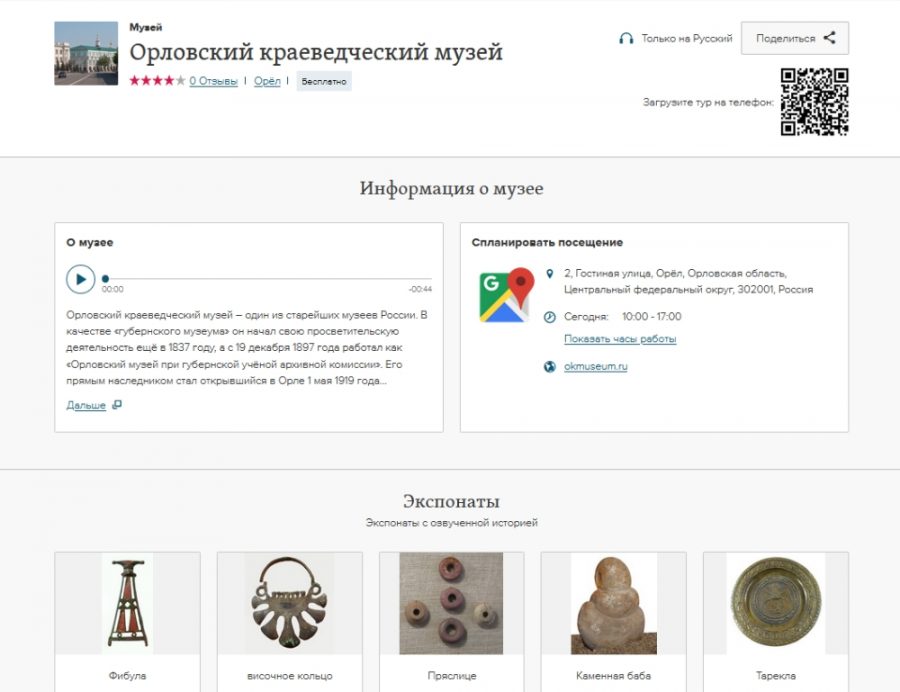Click the museum title Орловский краеведческий музей
Screen dimensions: 900x692
(316, 52)
